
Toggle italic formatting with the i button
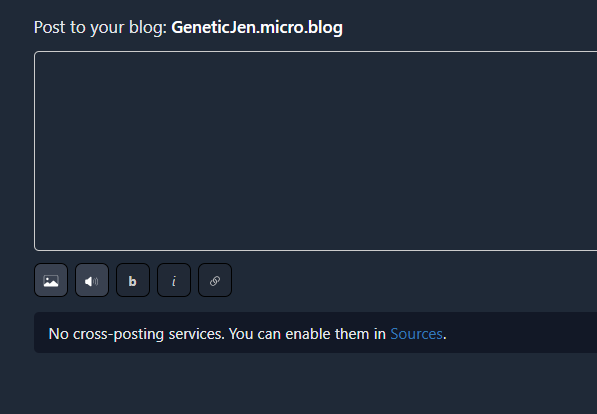[174, 280]
